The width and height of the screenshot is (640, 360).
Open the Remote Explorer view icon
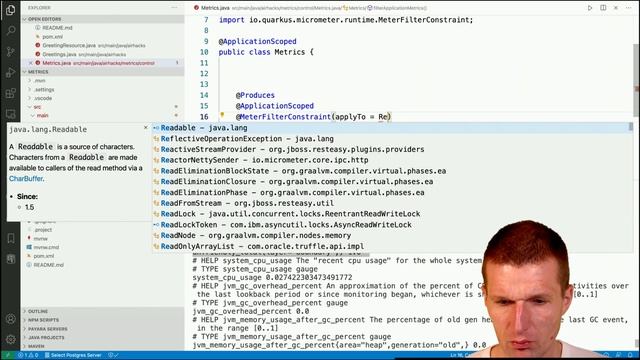point(11,114)
